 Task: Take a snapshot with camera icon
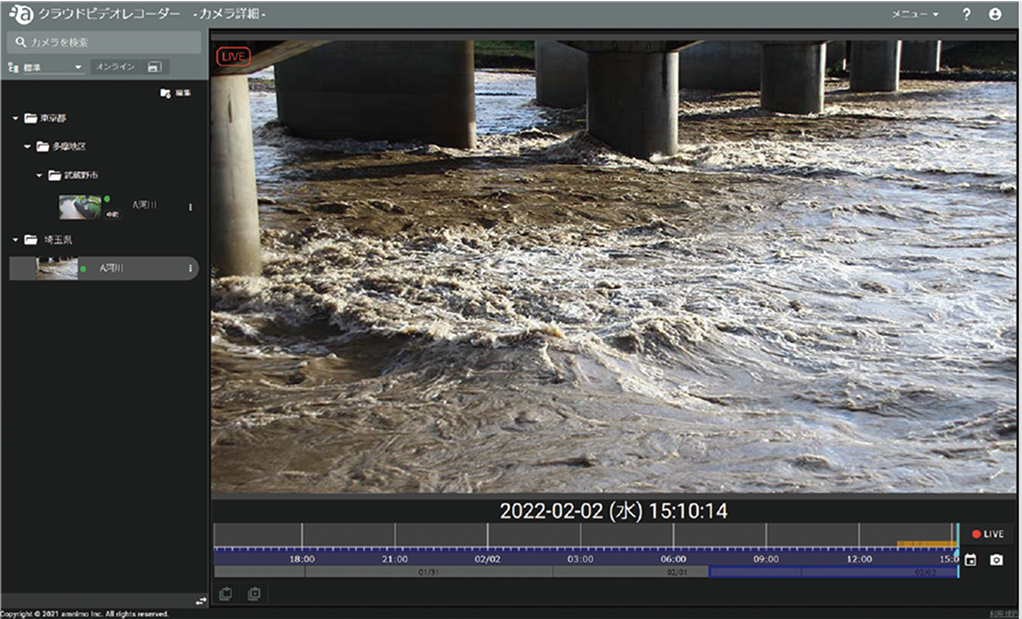(997, 560)
